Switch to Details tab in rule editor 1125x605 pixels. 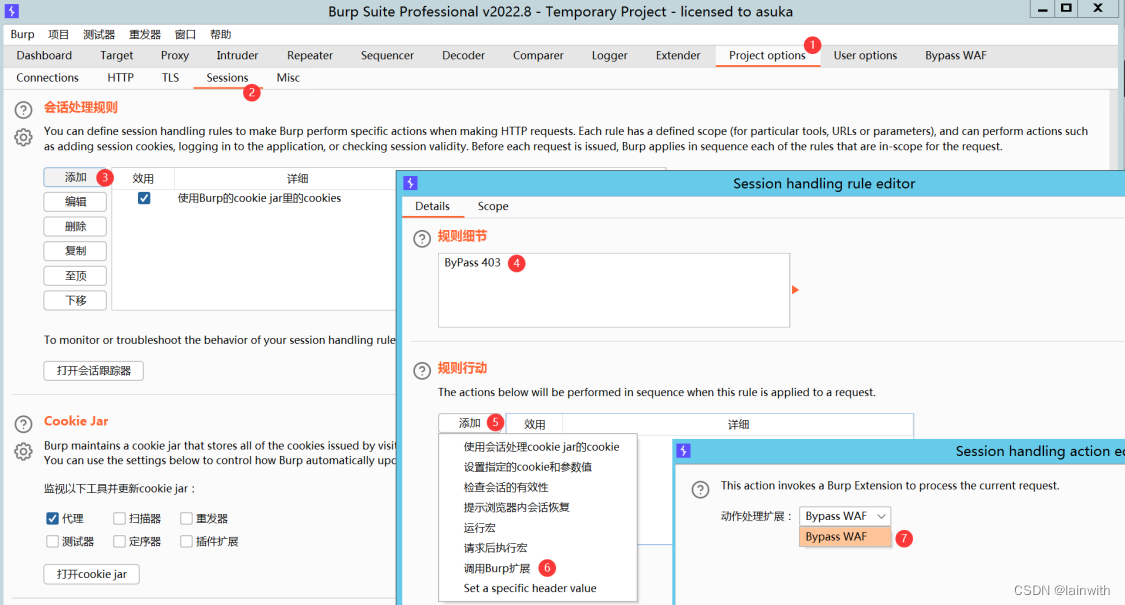tap(432, 206)
